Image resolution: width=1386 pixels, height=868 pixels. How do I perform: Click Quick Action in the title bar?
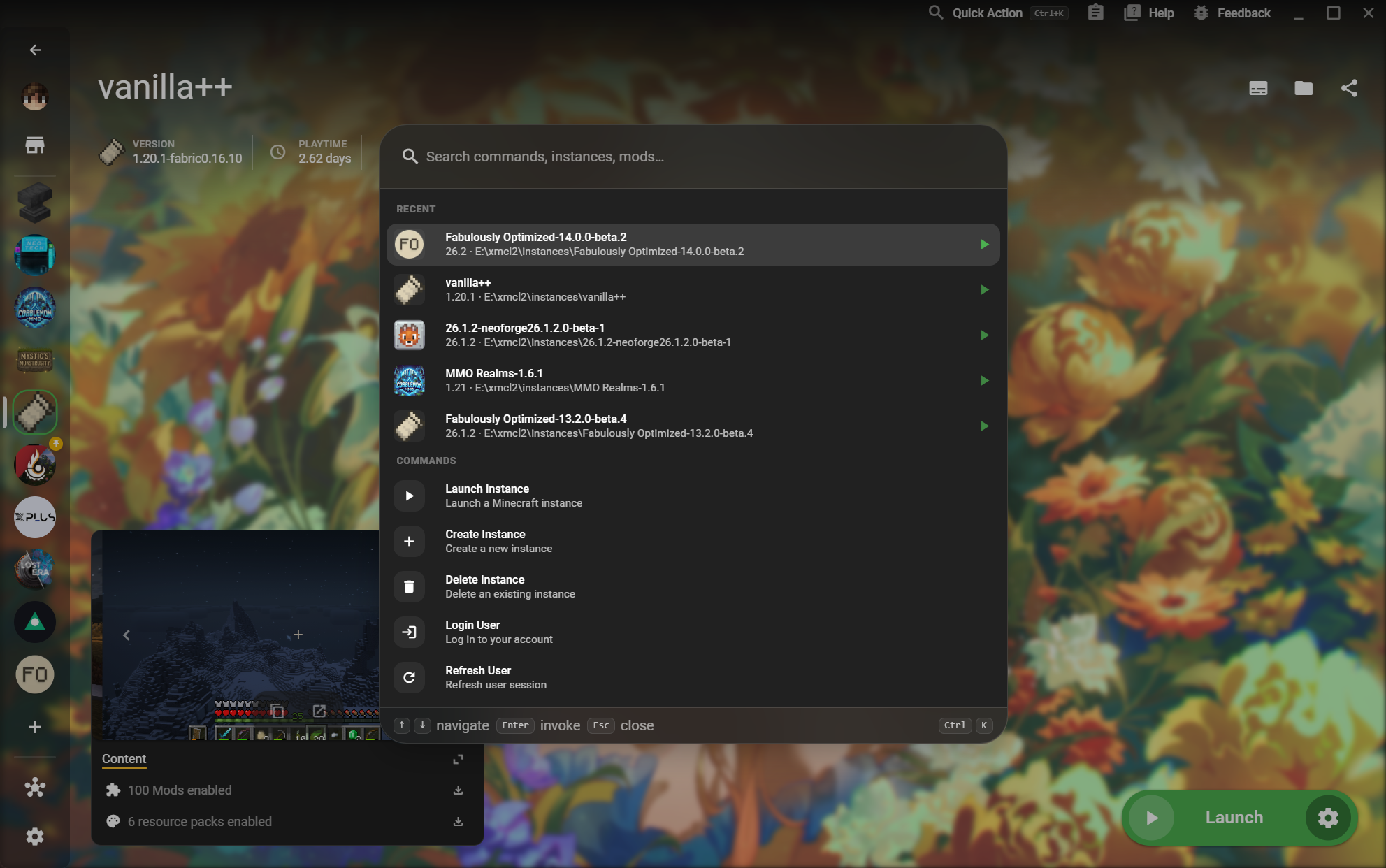click(x=998, y=13)
